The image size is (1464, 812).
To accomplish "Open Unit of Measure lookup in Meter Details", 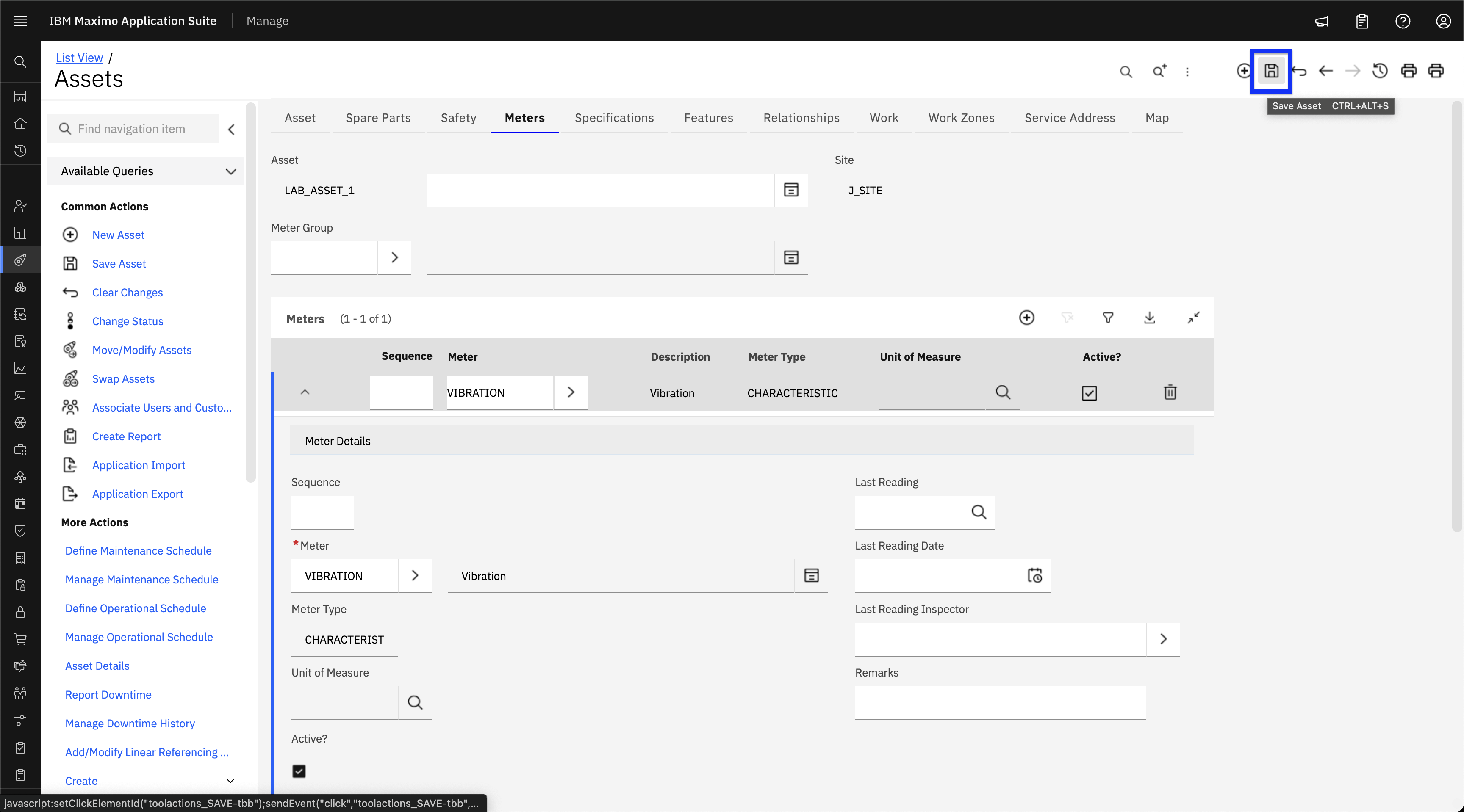I will [415, 703].
